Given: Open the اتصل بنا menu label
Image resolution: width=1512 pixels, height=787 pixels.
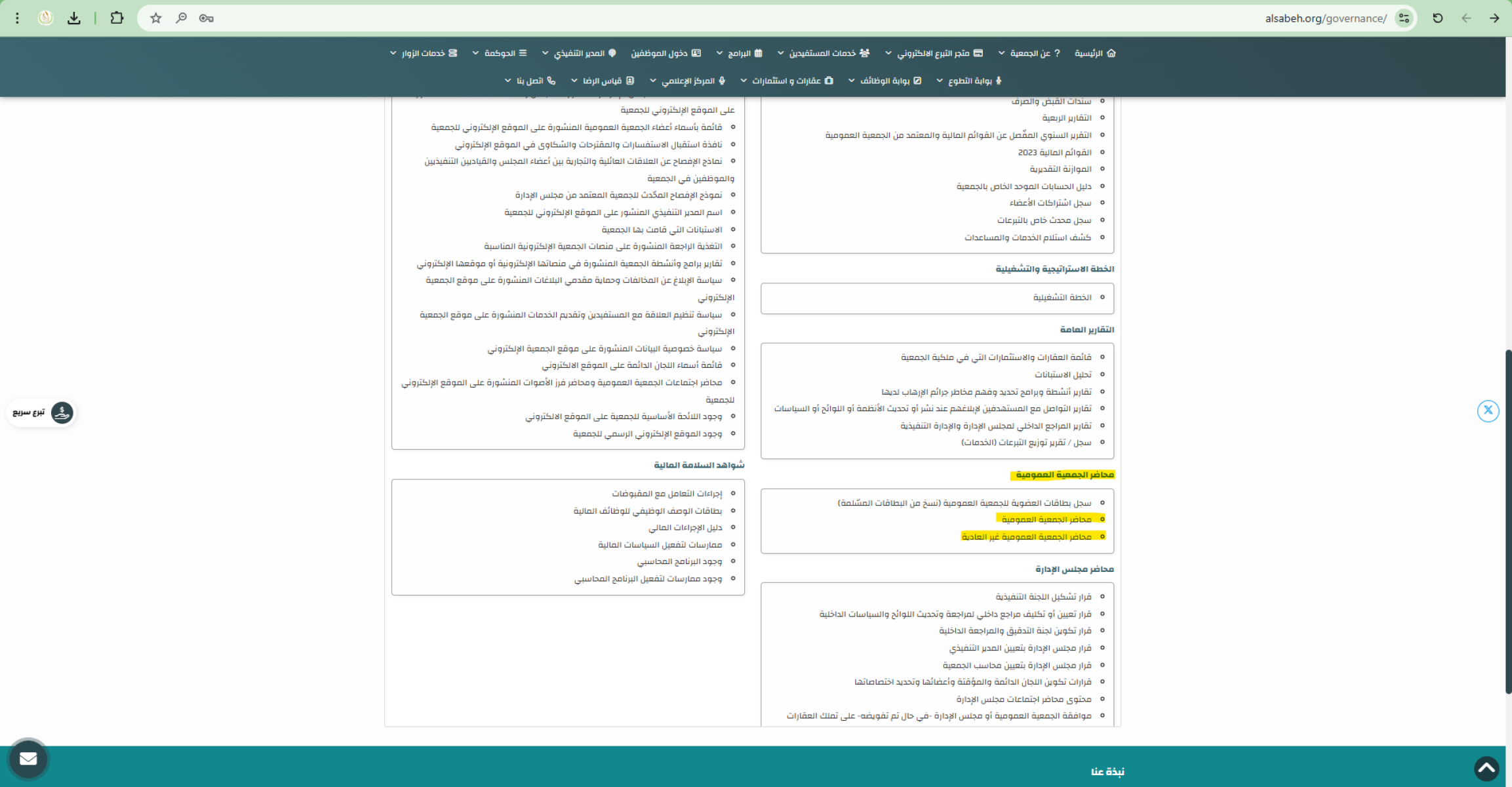Looking at the screenshot, I should tap(530, 81).
